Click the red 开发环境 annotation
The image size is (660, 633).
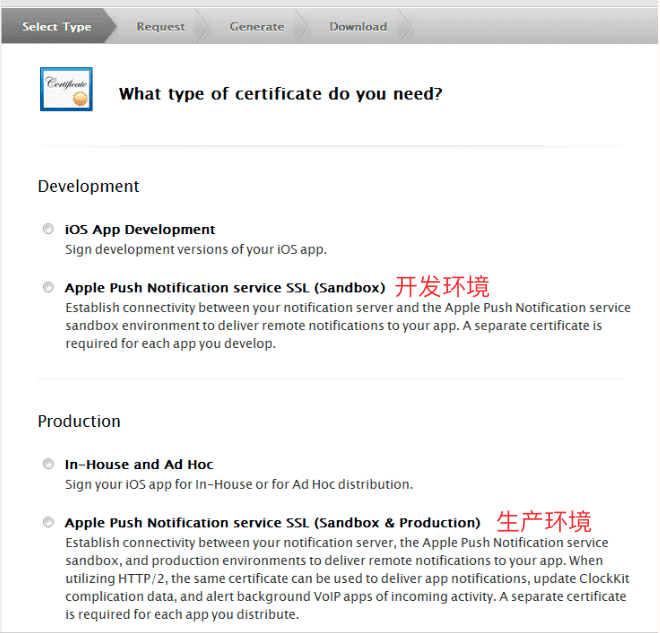tap(442, 287)
